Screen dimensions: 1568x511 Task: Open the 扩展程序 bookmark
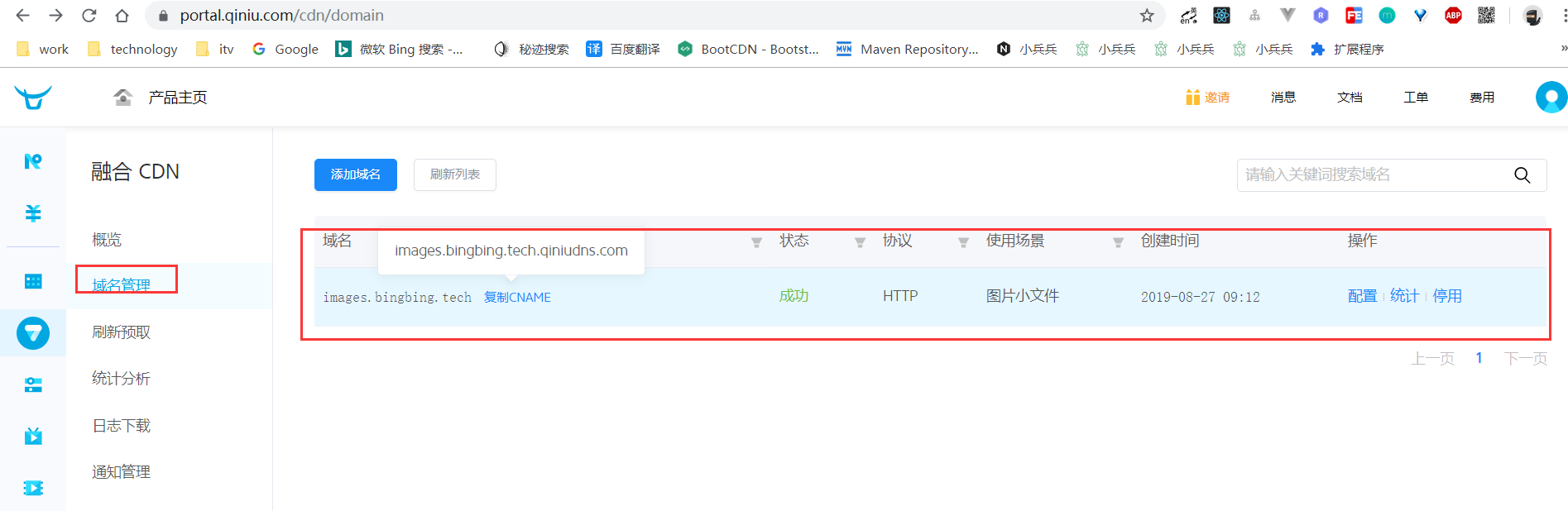pos(1347,49)
